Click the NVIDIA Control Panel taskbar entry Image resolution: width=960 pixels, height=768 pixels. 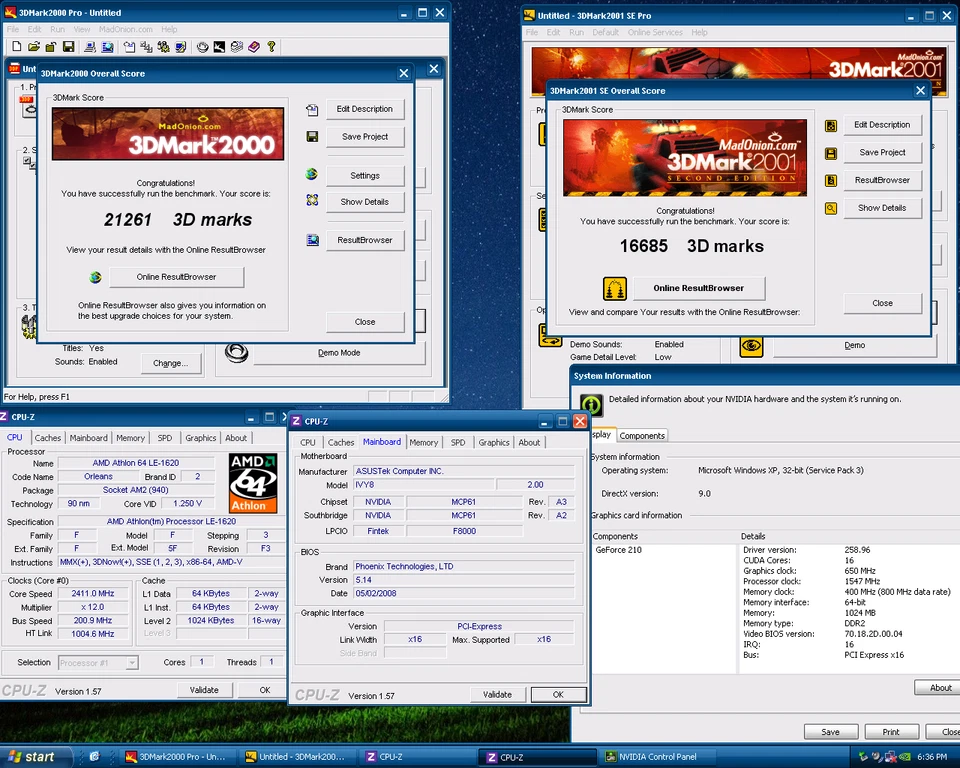click(657, 757)
